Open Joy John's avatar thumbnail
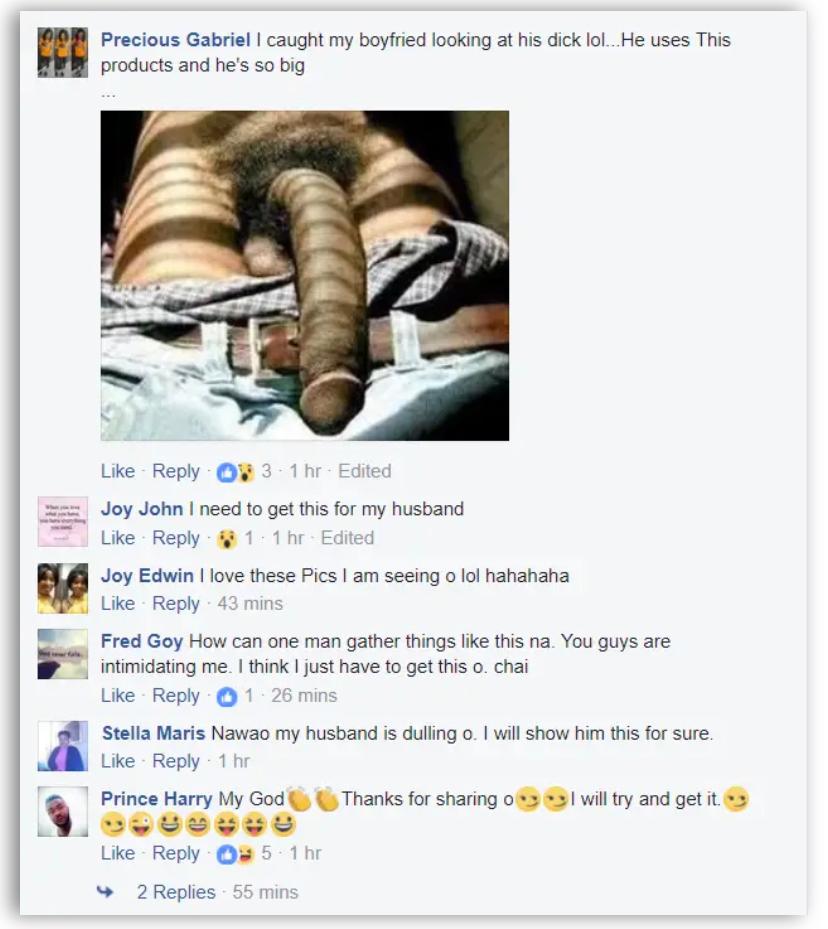The width and height of the screenshot is (828, 929). point(63,521)
